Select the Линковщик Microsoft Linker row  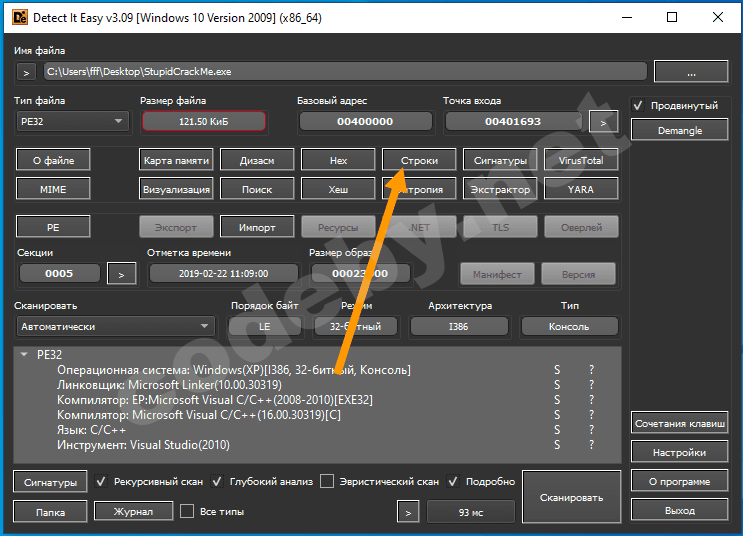tap(317, 385)
